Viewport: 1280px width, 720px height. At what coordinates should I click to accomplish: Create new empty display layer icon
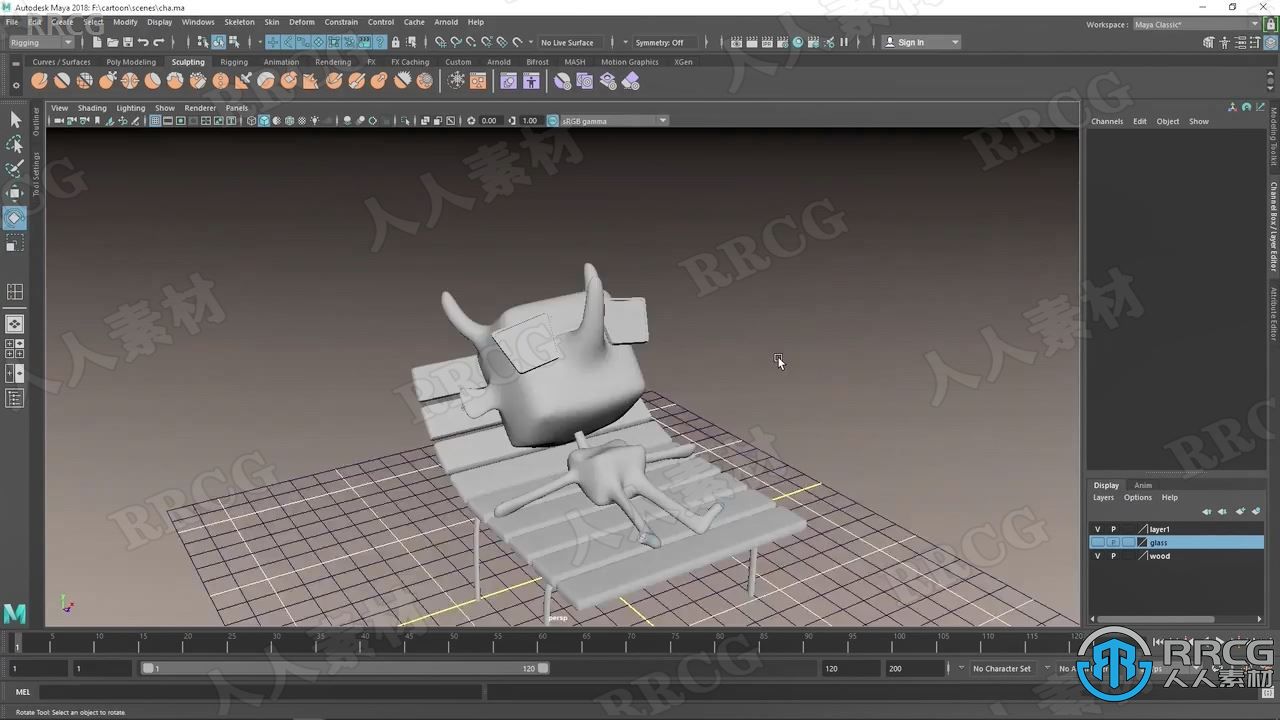(x=1240, y=511)
